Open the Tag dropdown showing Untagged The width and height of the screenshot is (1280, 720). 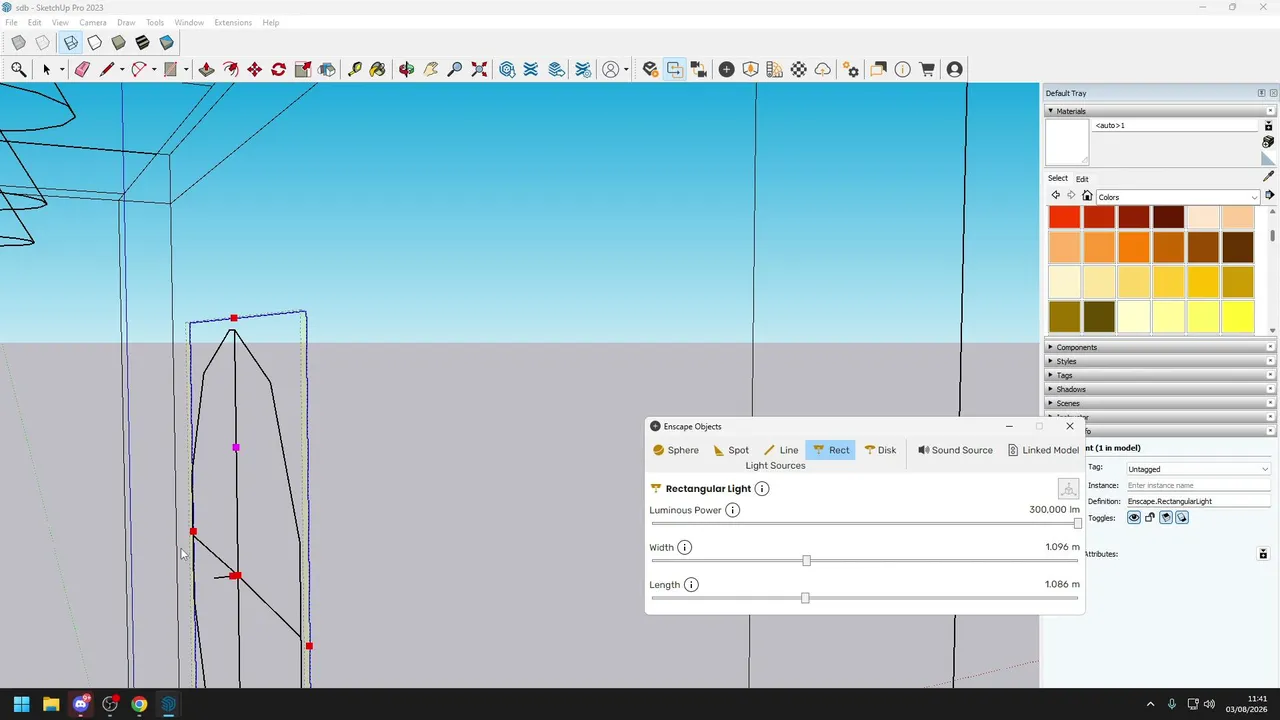[x=1197, y=469]
